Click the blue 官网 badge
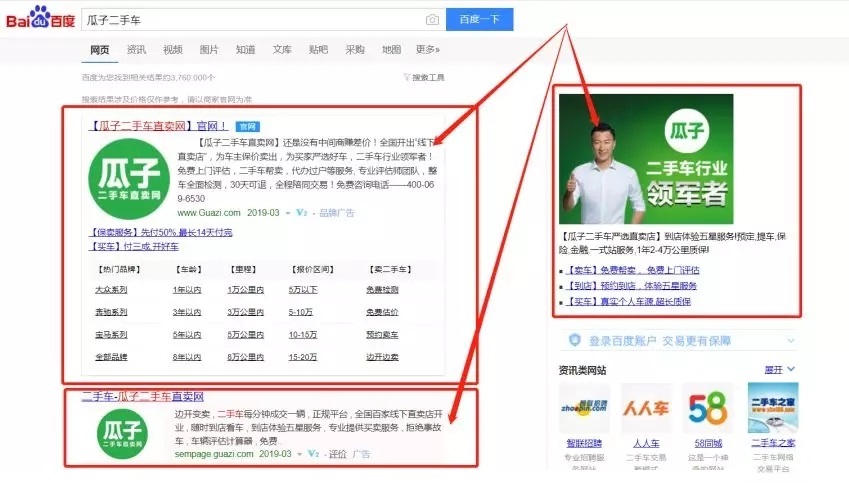This screenshot has height=487, width=849. (x=248, y=127)
